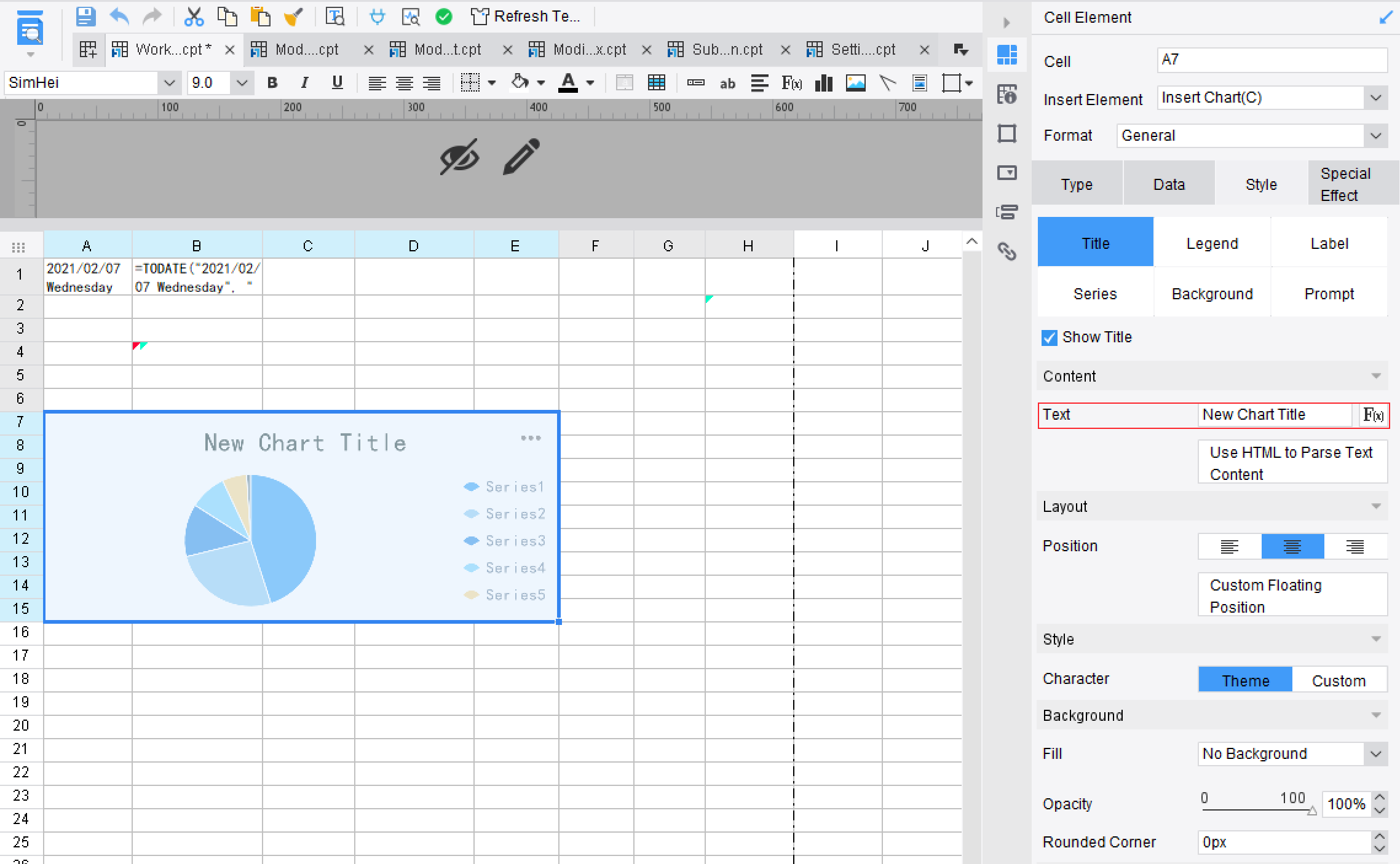The width and height of the screenshot is (1400, 864).
Task: Close the Work...cpt tab
Action: pos(229,50)
